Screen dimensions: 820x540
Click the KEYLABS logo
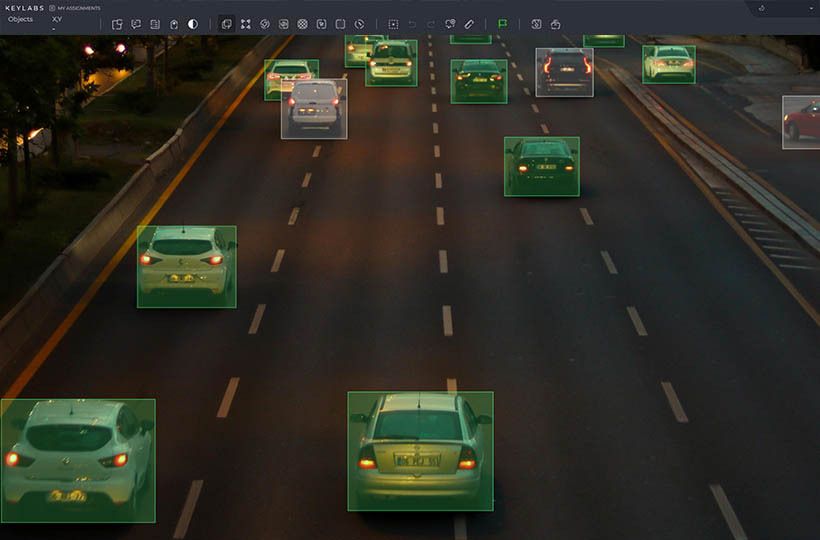click(x=25, y=8)
